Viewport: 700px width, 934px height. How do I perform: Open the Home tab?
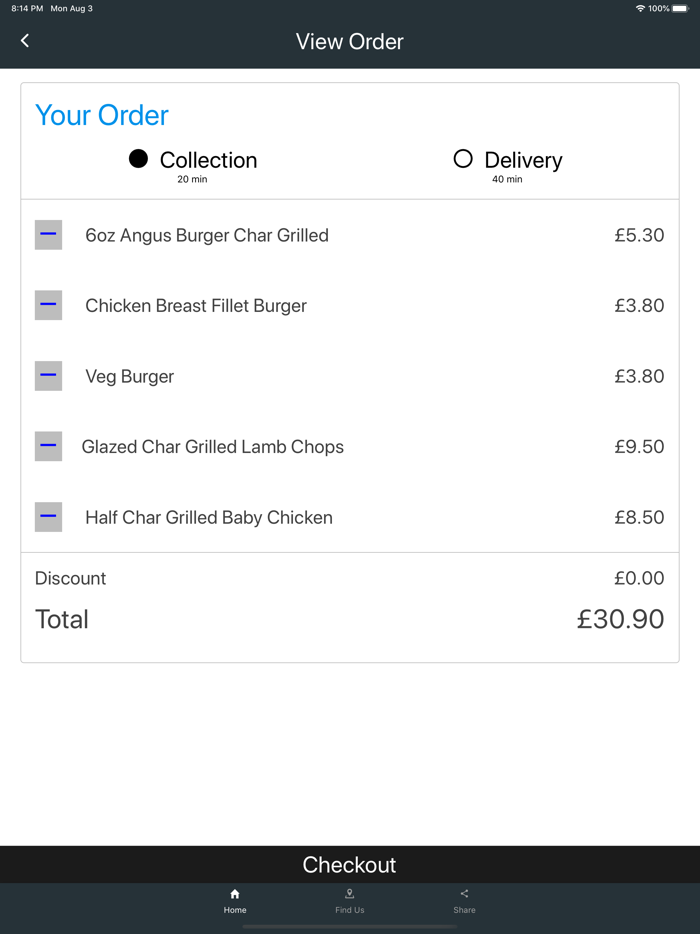pyautogui.click(x=235, y=899)
